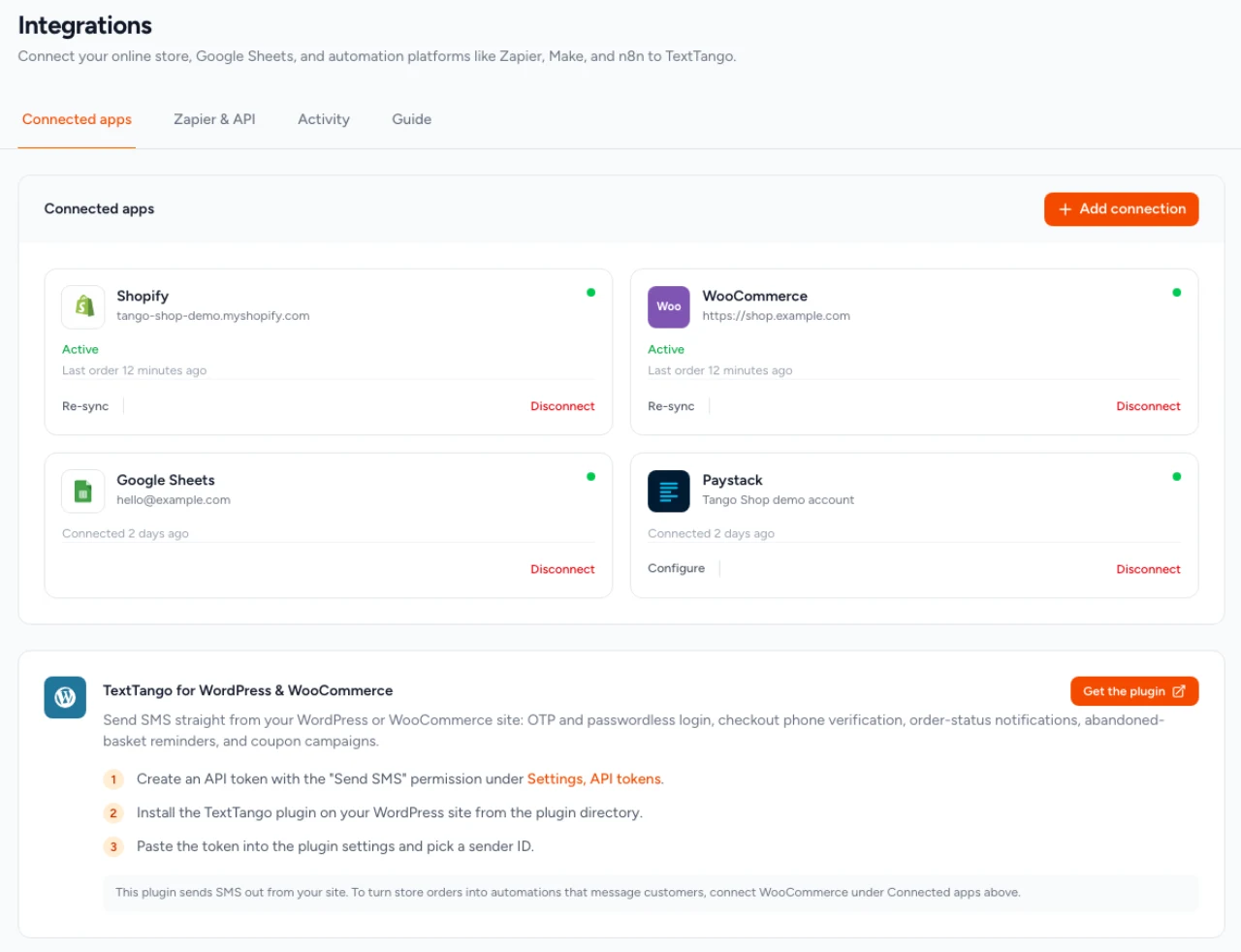Disconnect Google Sheets
This screenshot has height=952, width=1241.
(562, 569)
